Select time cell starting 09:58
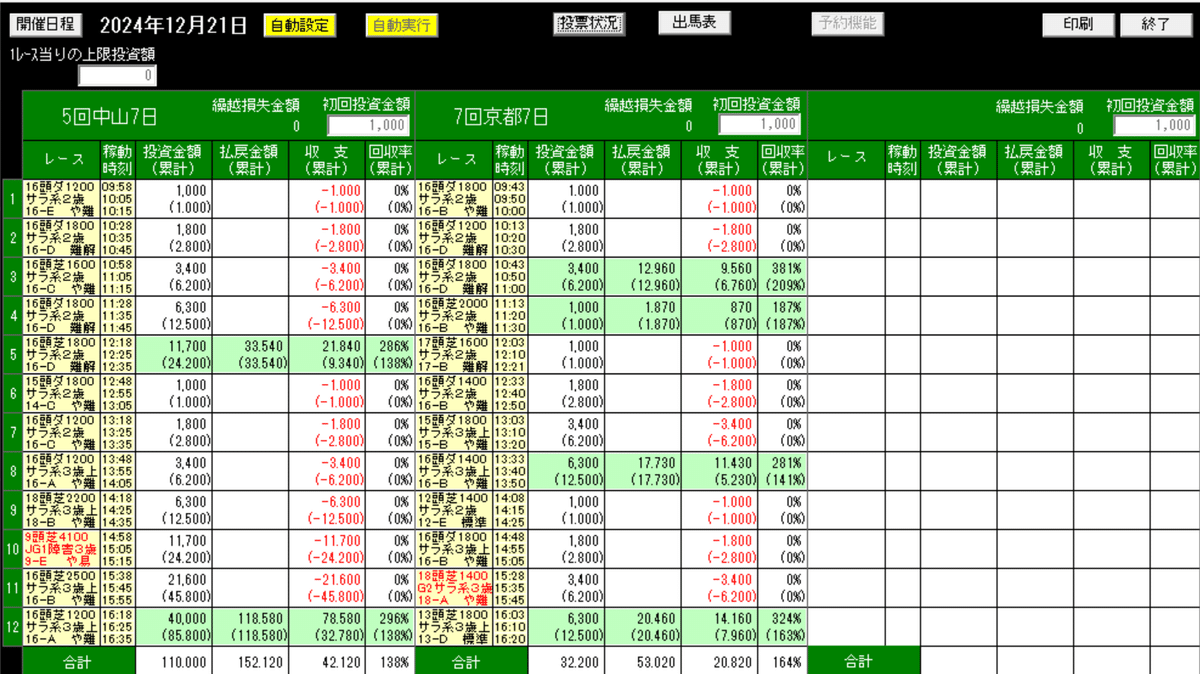 (x=117, y=198)
